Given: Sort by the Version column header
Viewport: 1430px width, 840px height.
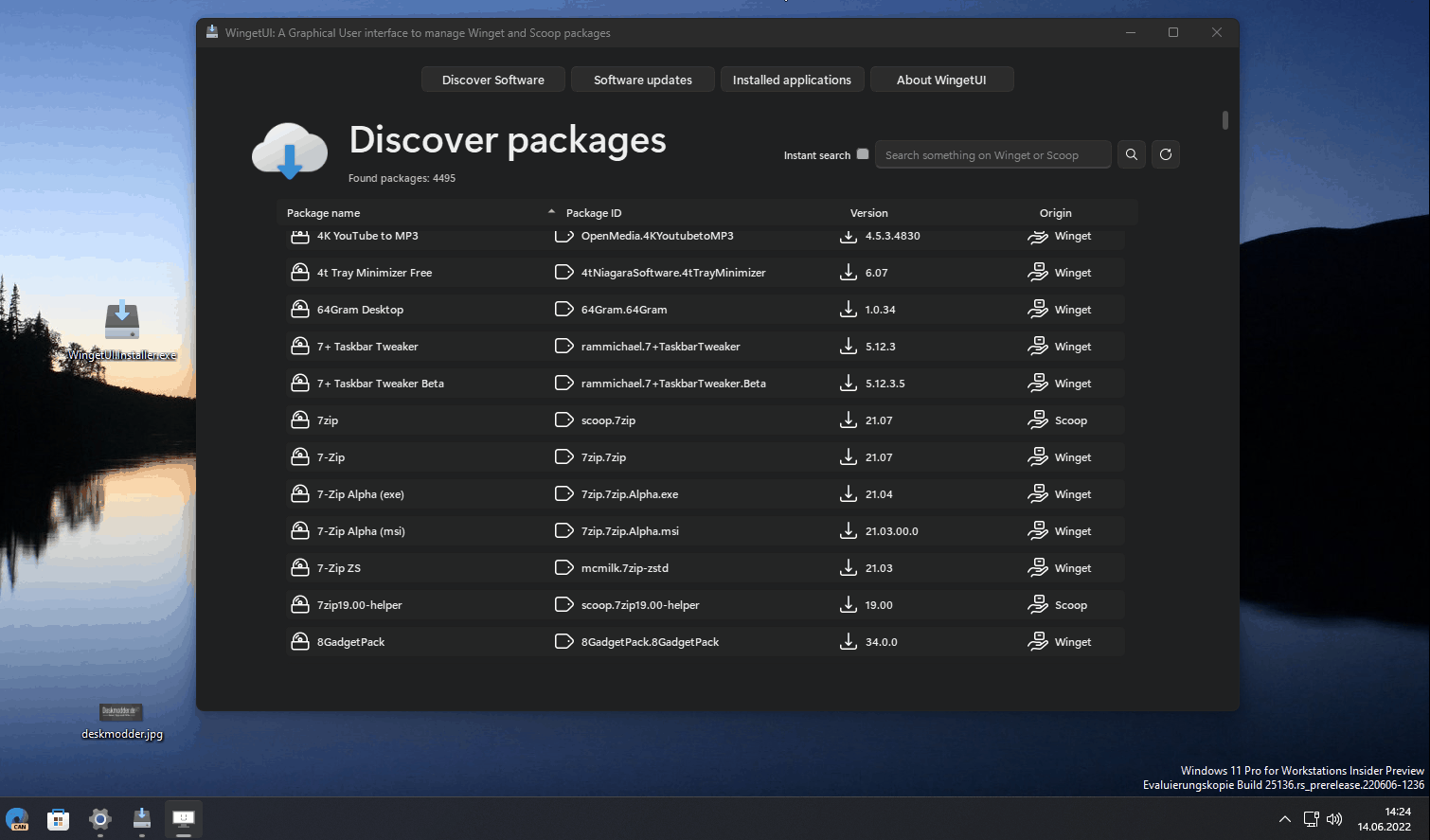Looking at the screenshot, I should coord(869,213).
